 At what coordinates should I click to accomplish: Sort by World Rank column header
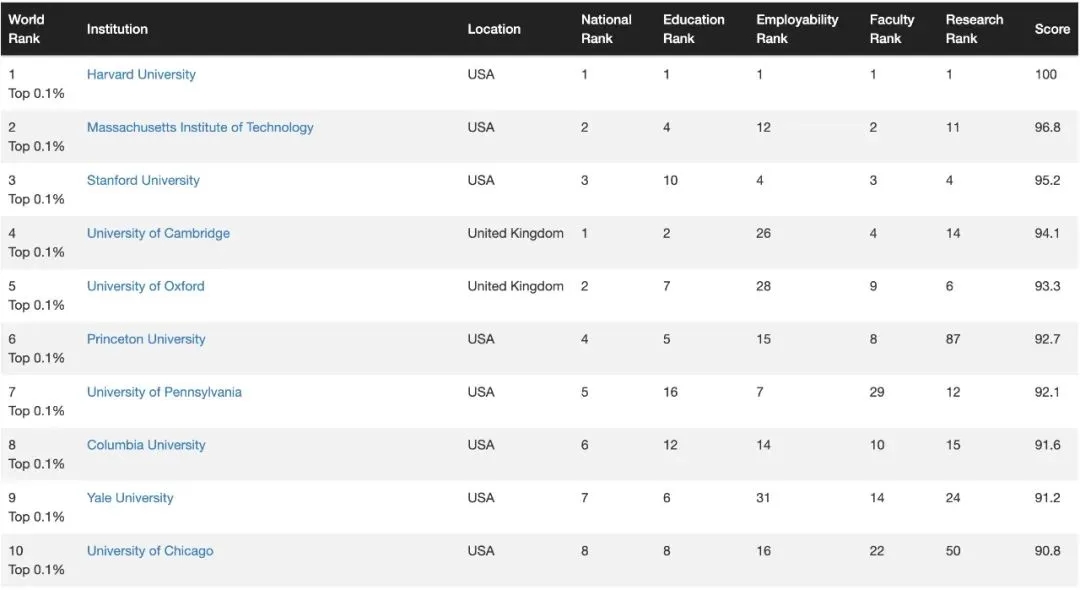pos(26,29)
